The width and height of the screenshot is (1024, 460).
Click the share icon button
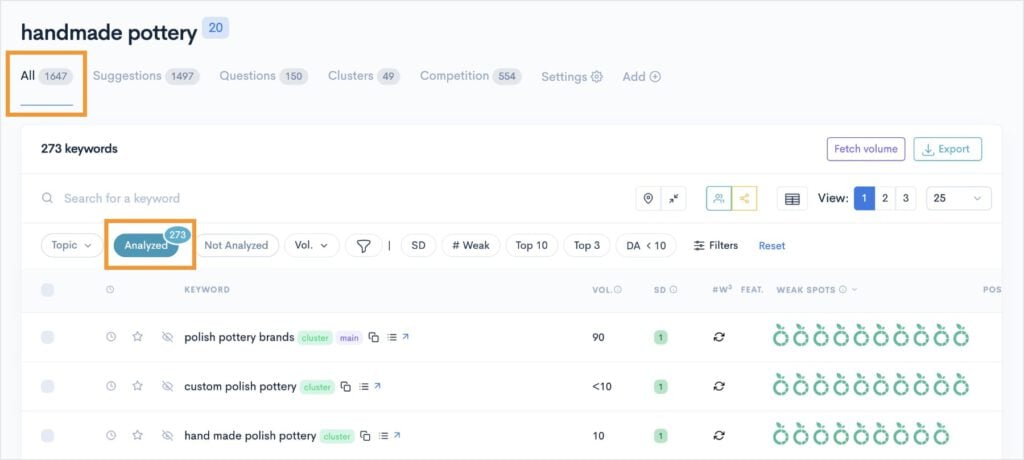coord(744,199)
